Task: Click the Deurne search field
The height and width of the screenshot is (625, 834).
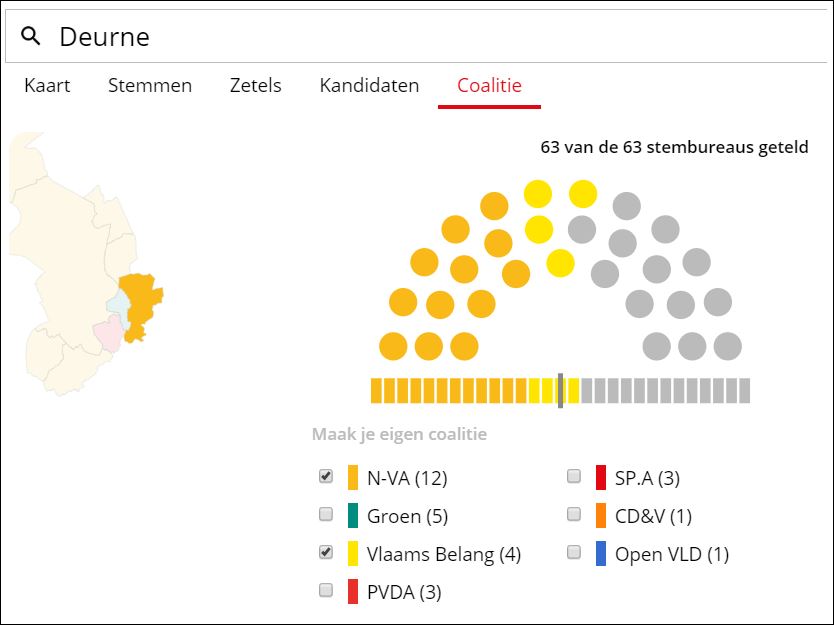Action: pyautogui.click(x=420, y=37)
